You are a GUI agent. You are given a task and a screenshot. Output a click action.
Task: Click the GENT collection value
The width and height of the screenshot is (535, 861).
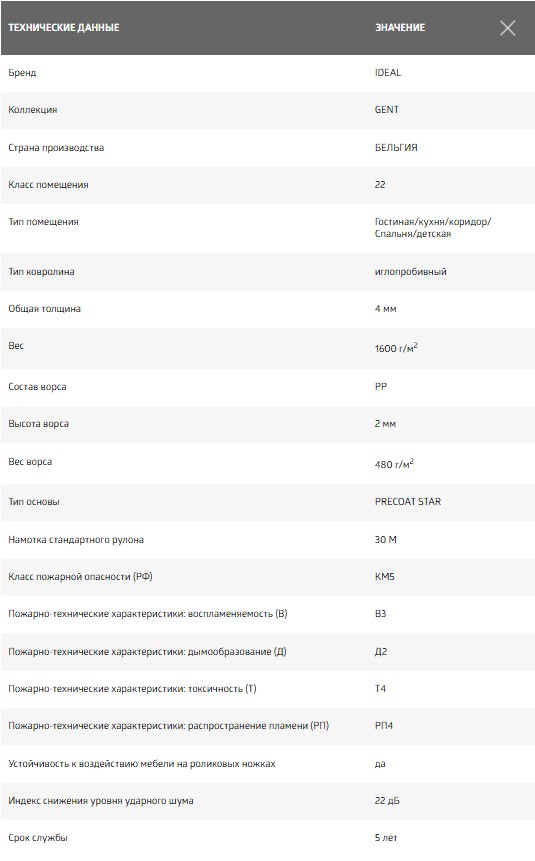387,109
